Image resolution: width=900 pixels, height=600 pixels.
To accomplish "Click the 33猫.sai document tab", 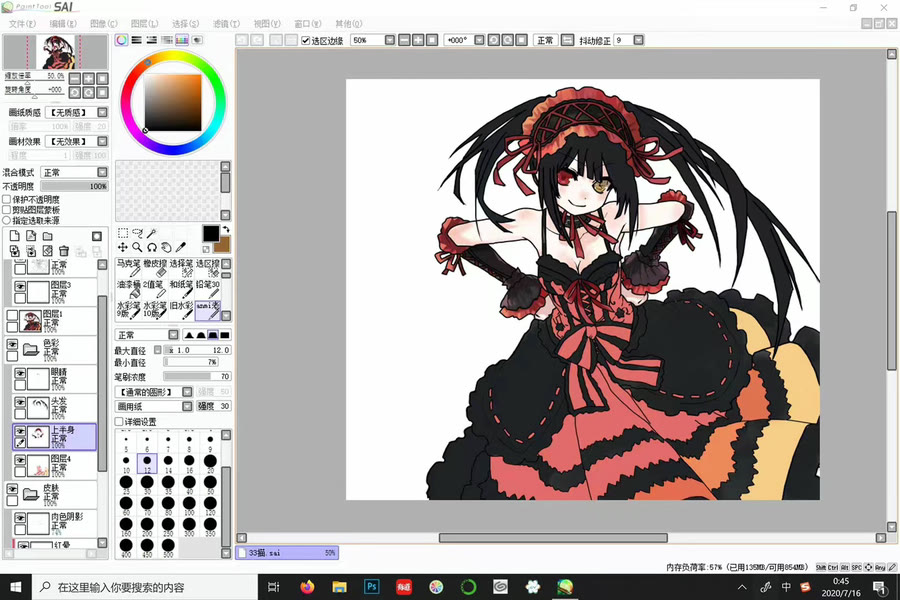I will tap(287, 552).
